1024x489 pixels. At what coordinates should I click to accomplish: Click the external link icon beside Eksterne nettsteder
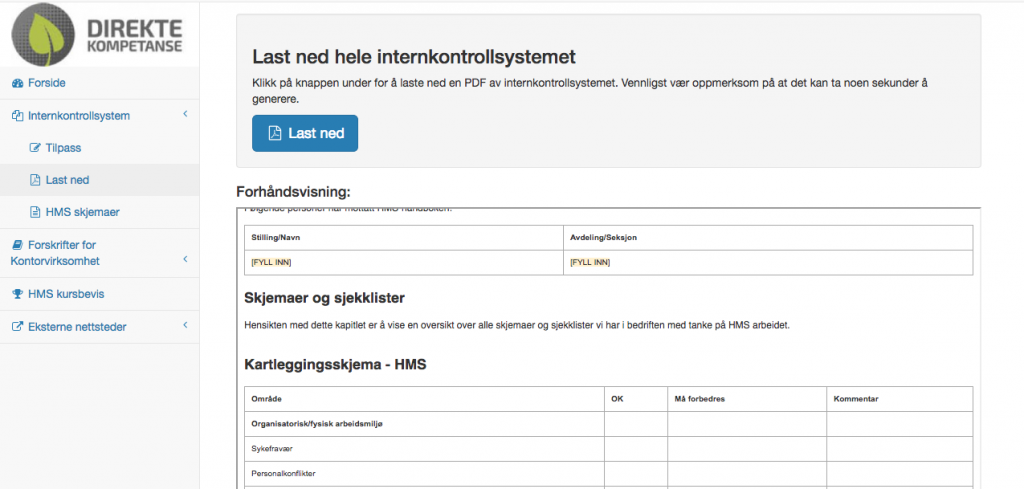(x=17, y=326)
